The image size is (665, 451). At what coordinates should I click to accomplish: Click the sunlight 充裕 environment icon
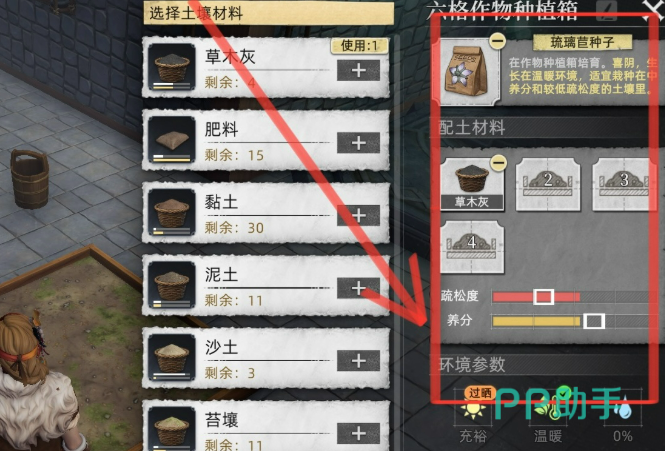473,408
